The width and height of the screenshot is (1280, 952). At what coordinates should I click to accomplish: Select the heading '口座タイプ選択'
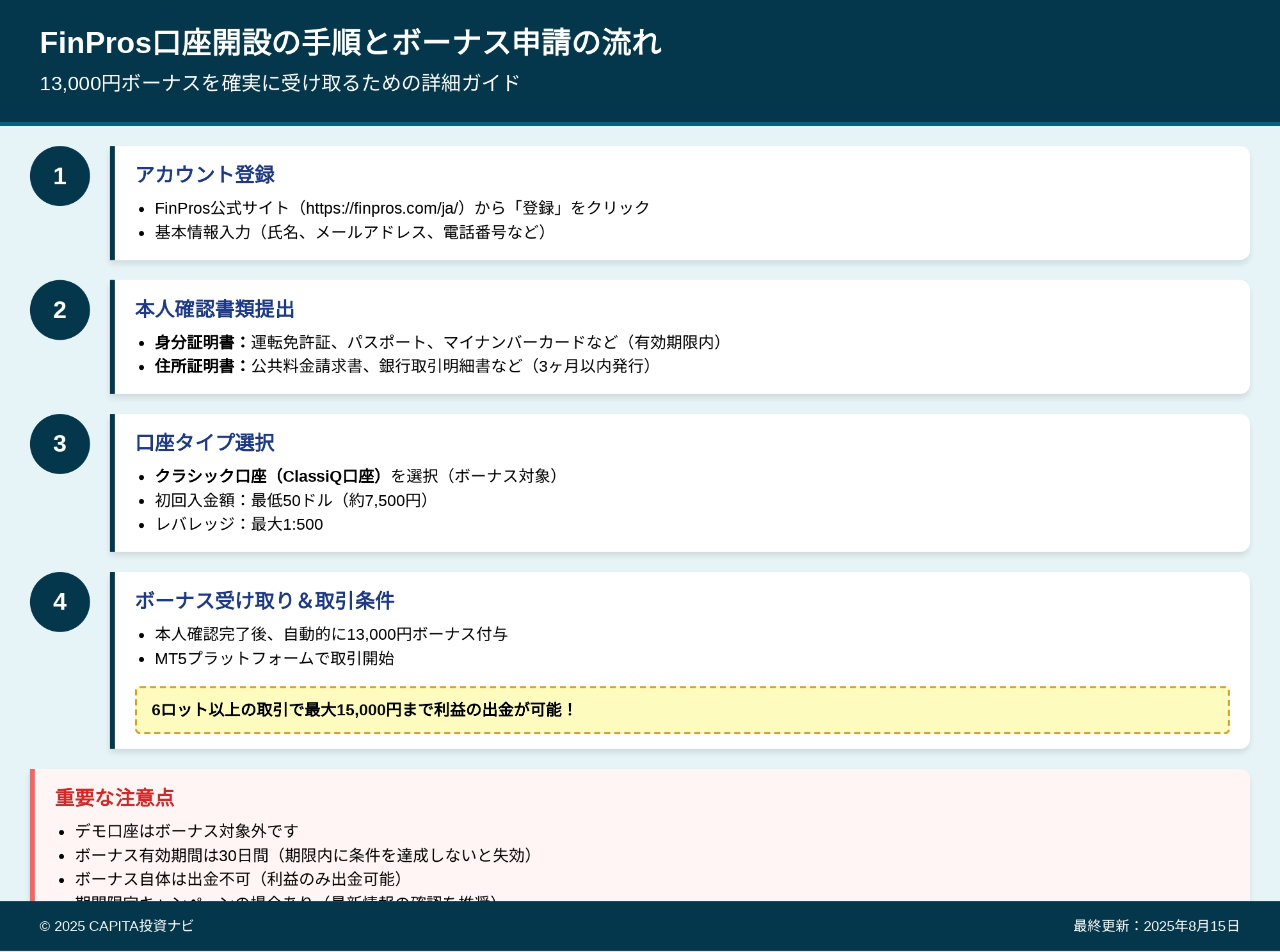tap(205, 443)
